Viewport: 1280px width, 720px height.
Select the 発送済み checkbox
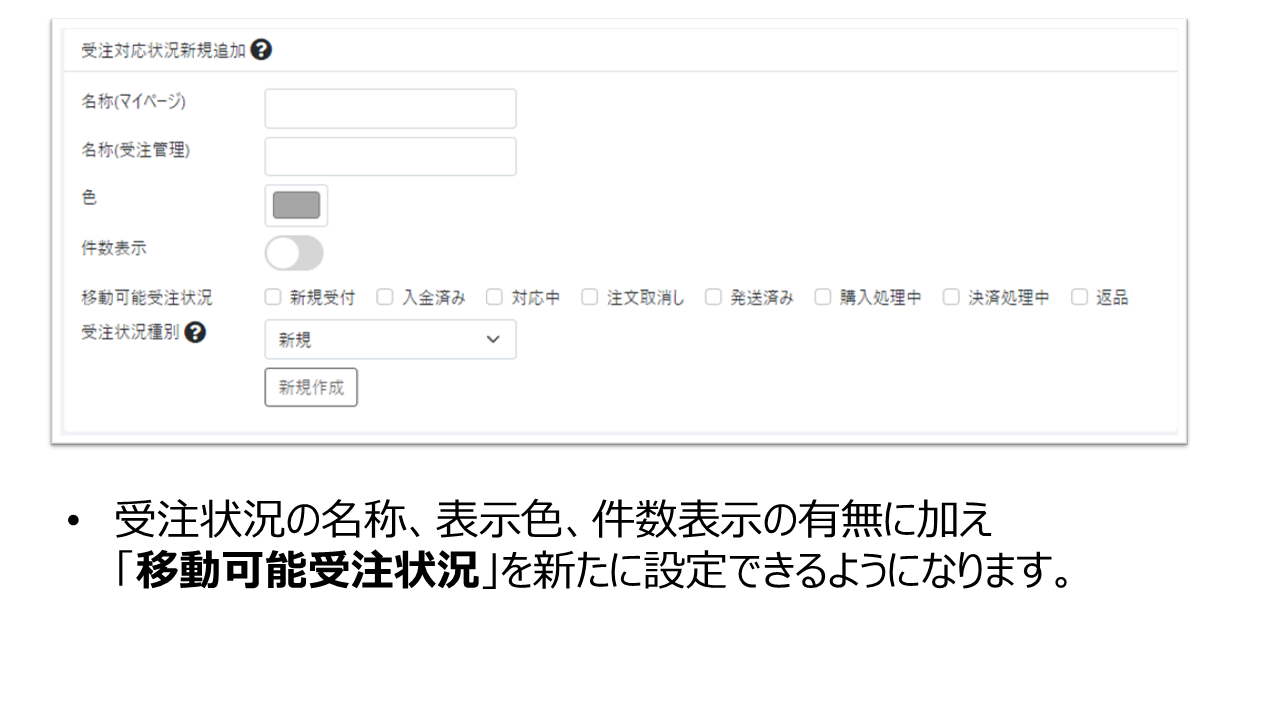point(712,297)
